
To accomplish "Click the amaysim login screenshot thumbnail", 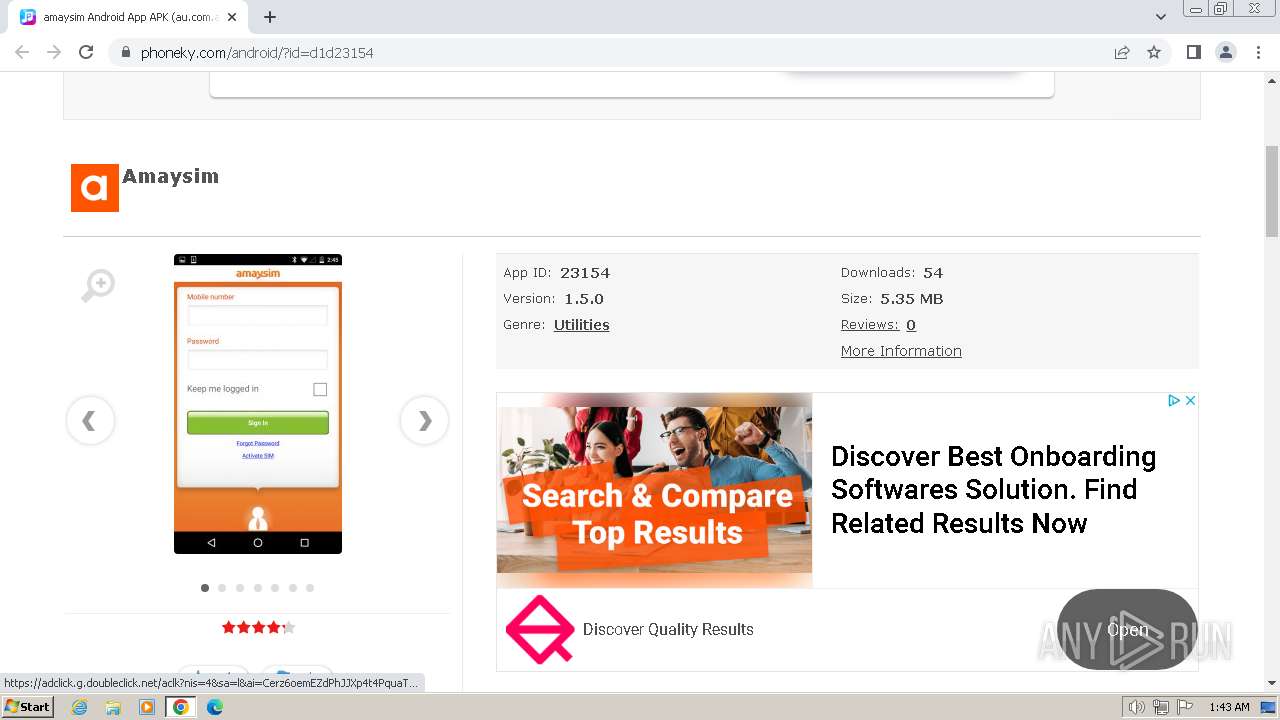I will pyautogui.click(x=258, y=404).
